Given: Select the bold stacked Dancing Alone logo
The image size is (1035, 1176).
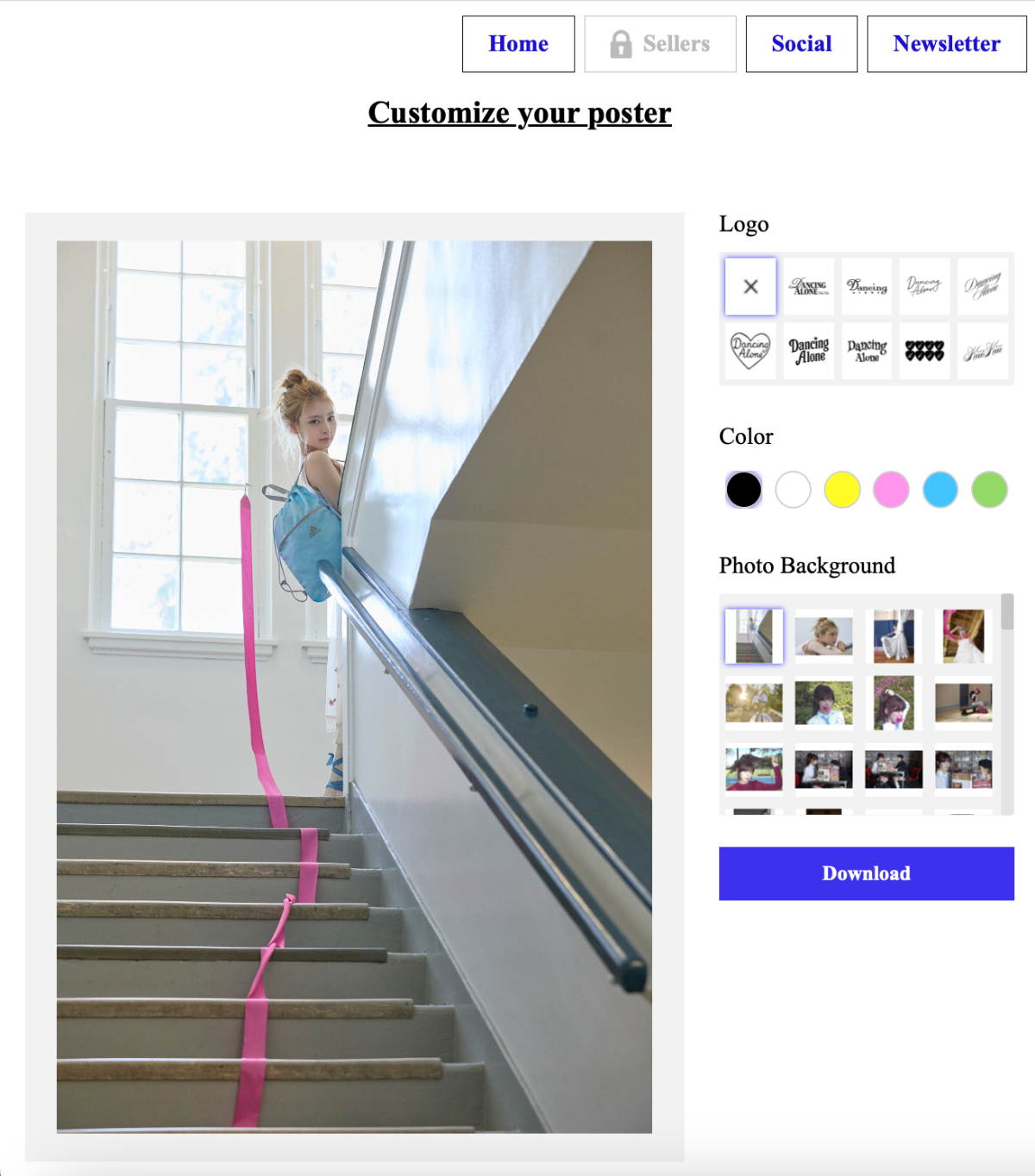Looking at the screenshot, I should click(809, 351).
